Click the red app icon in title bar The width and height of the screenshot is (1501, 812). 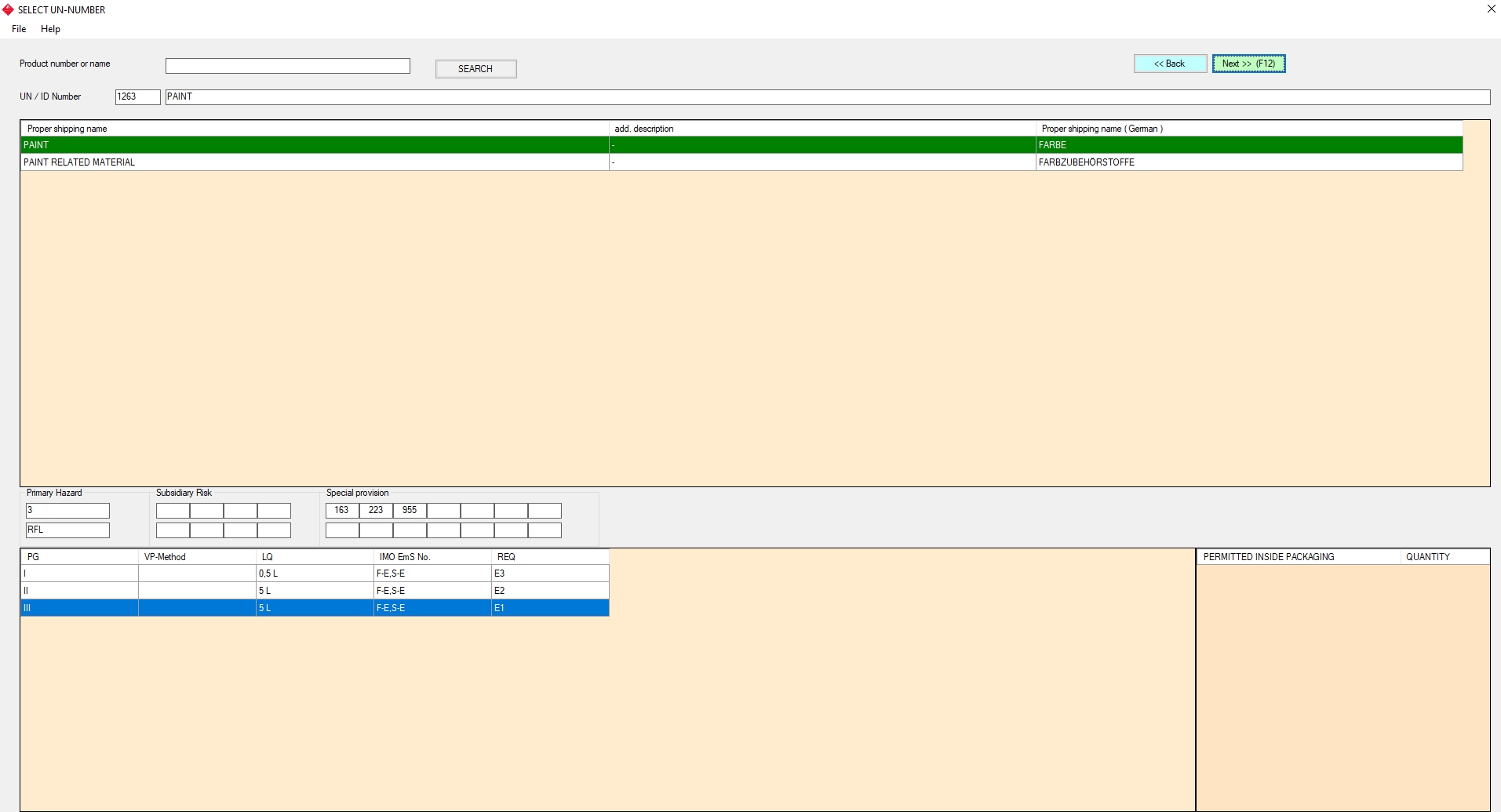click(8, 9)
